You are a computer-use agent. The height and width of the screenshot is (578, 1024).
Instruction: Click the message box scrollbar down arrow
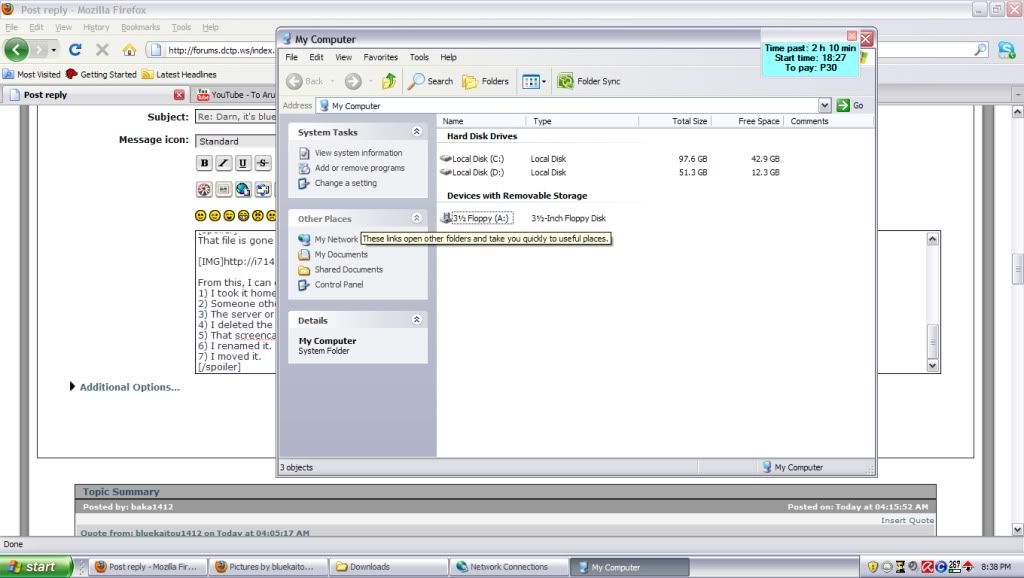(x=933, y=366)
